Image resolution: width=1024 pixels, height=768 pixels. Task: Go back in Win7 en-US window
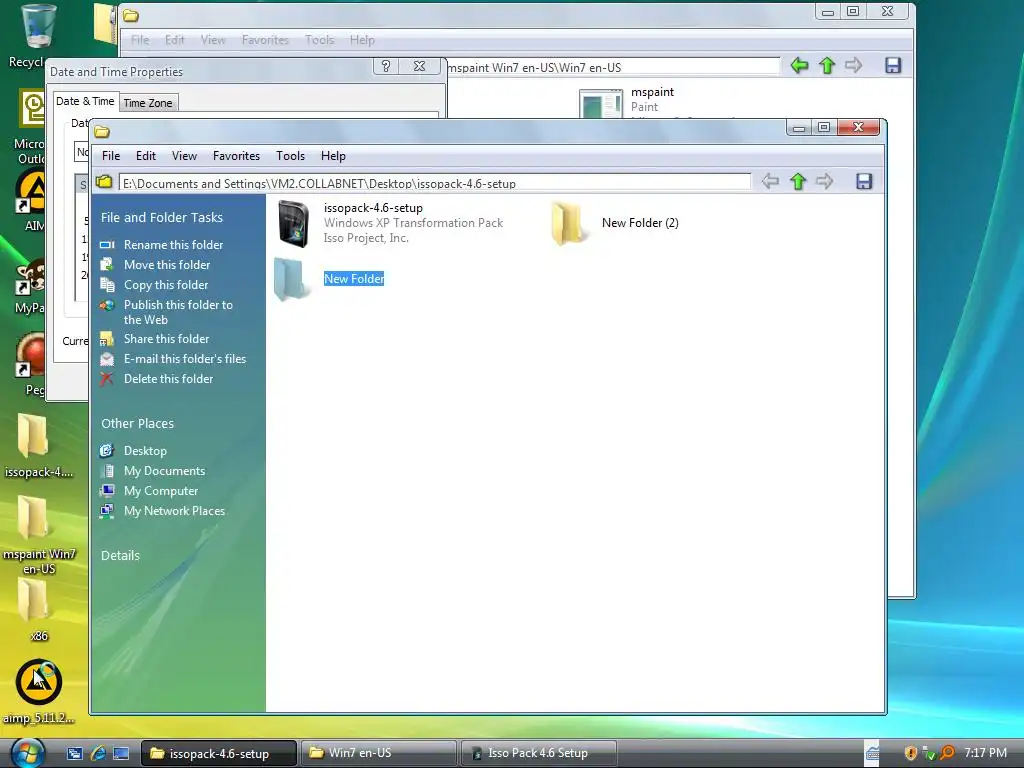coord(799,65)
